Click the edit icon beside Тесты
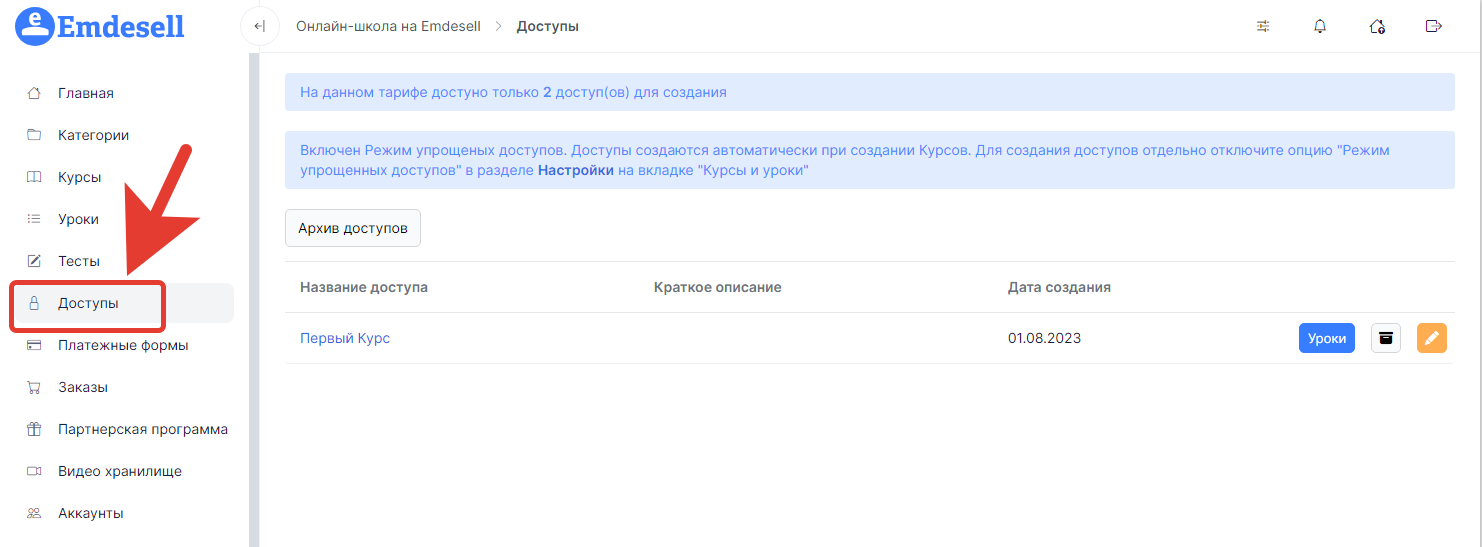The width and height of the screenshot is (1482, 547). (34, 261)
